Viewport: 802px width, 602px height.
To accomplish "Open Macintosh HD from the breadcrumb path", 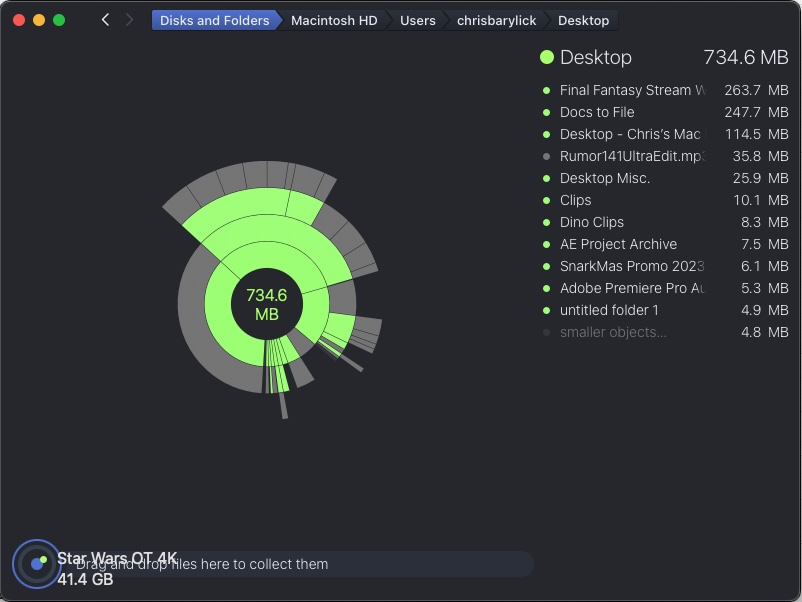I will point(335,19).
